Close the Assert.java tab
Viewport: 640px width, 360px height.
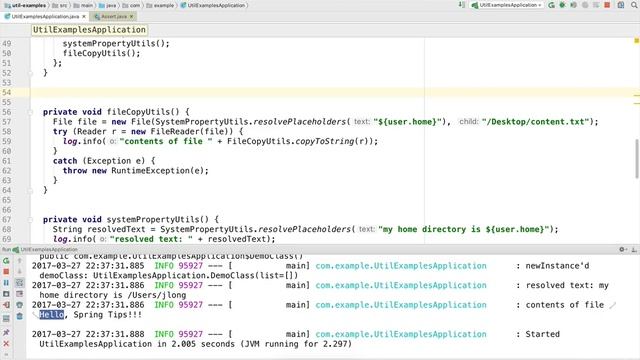click(x=131, y=16)
